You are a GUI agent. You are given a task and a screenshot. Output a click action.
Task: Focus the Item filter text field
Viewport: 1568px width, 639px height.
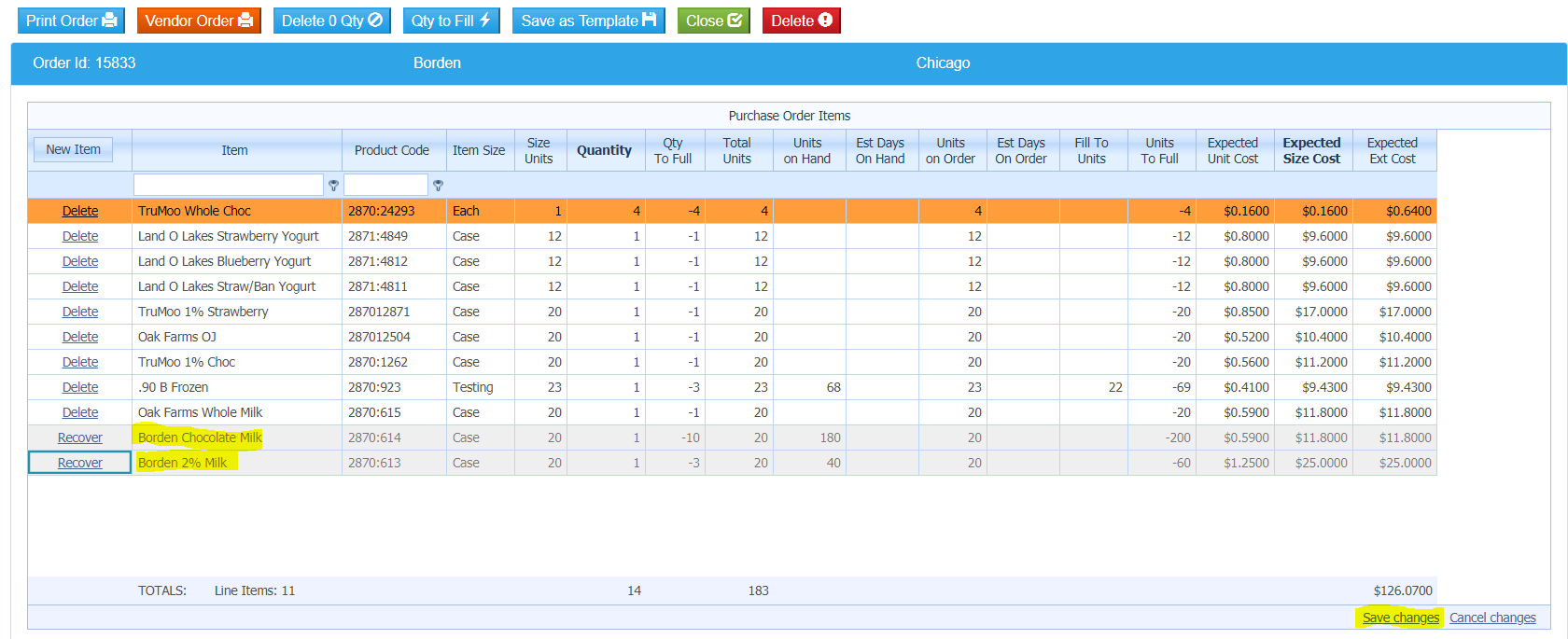coord(229,185)
